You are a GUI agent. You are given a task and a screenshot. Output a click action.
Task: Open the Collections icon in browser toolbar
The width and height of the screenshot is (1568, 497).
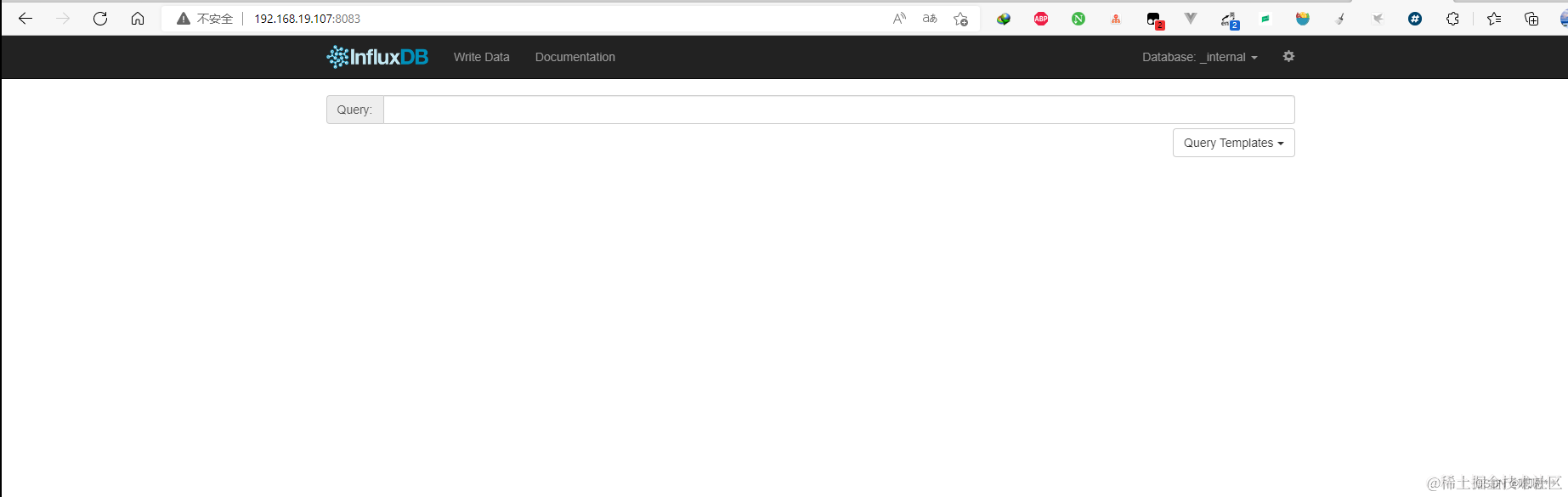click(1531, 19)
